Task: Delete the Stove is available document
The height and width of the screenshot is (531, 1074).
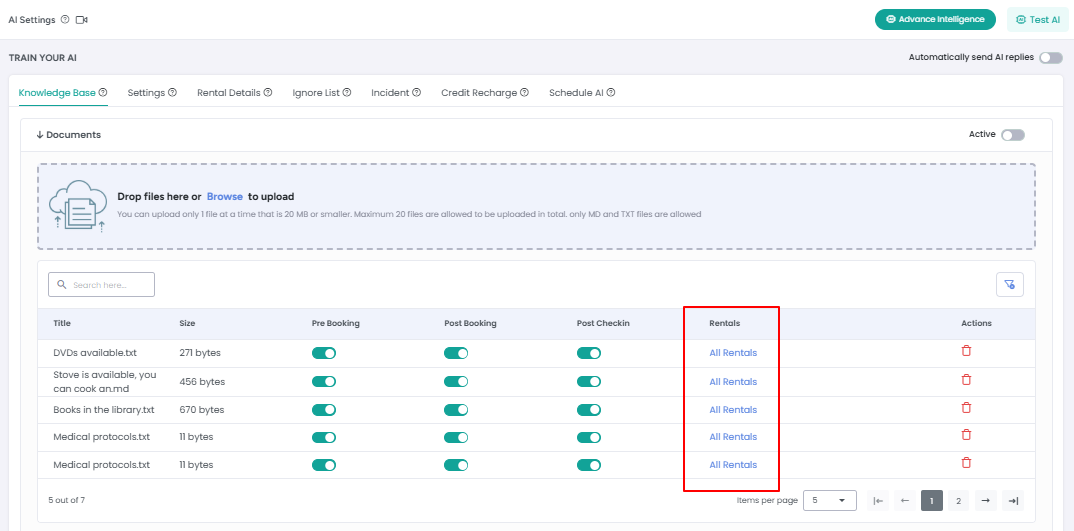Action: [x=966, y=380]
